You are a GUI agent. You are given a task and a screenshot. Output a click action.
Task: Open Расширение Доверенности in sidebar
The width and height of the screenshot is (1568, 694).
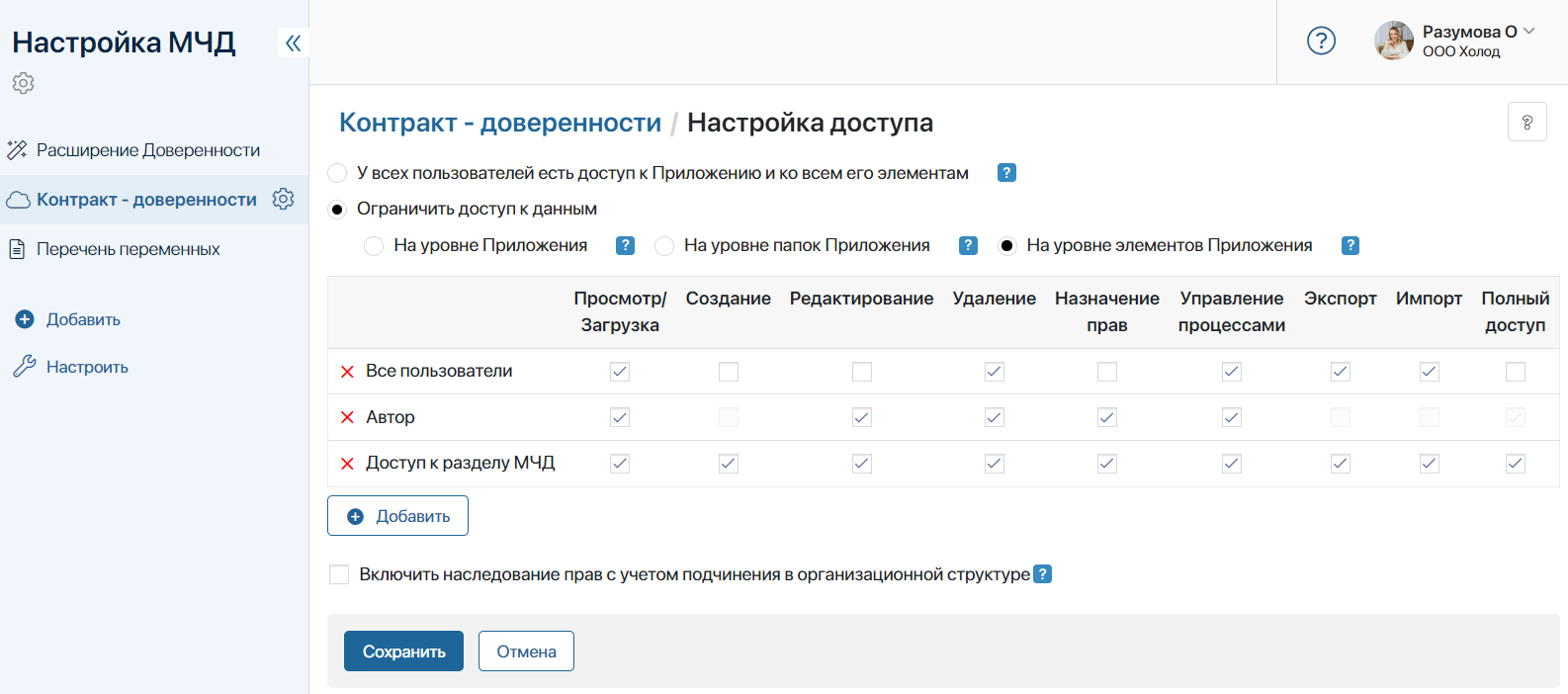[x=147, y=150]
